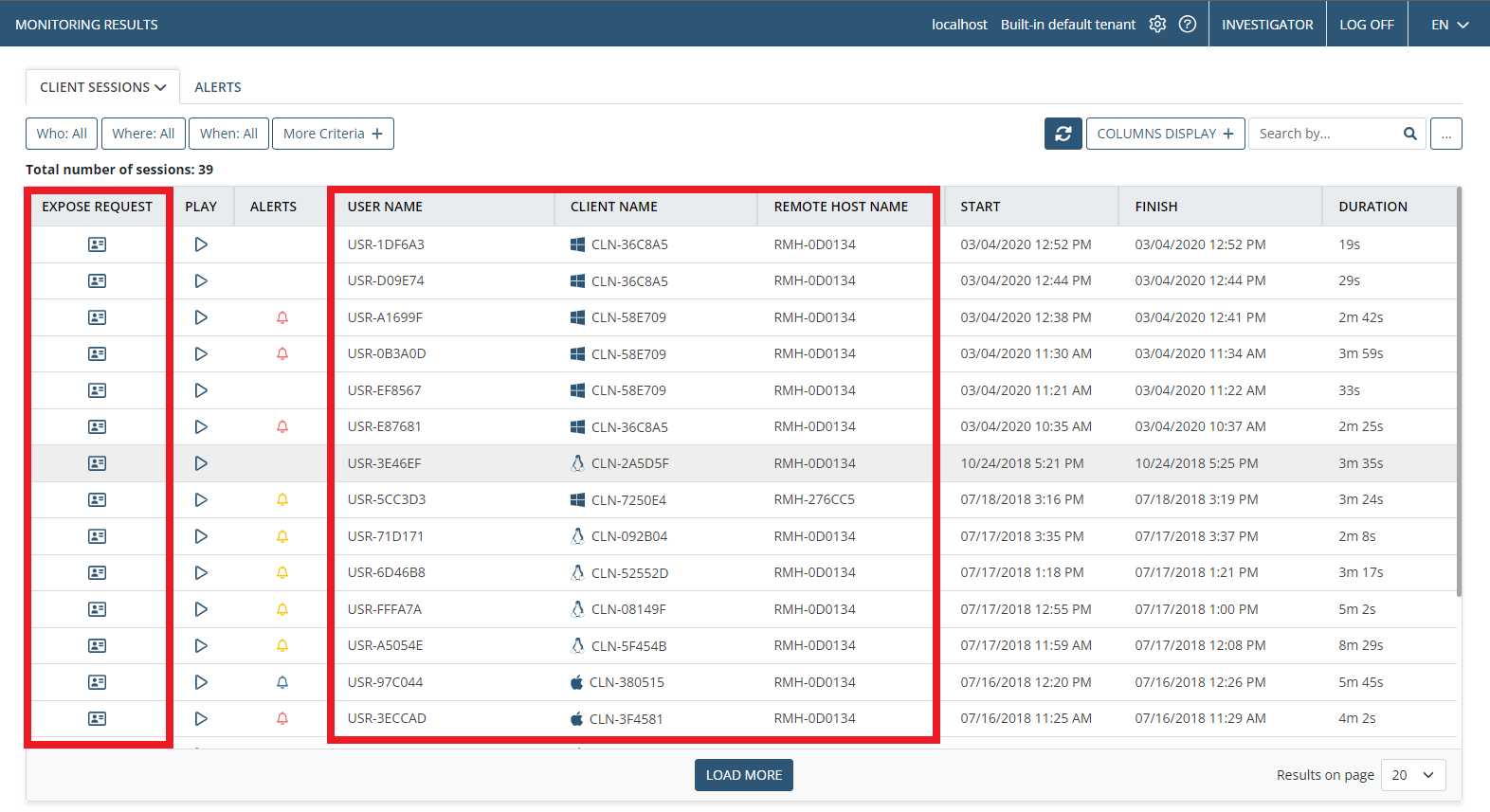Open the Who: All filter
Viewport: 1490px width, 812px height.
(x=62, y=134)
